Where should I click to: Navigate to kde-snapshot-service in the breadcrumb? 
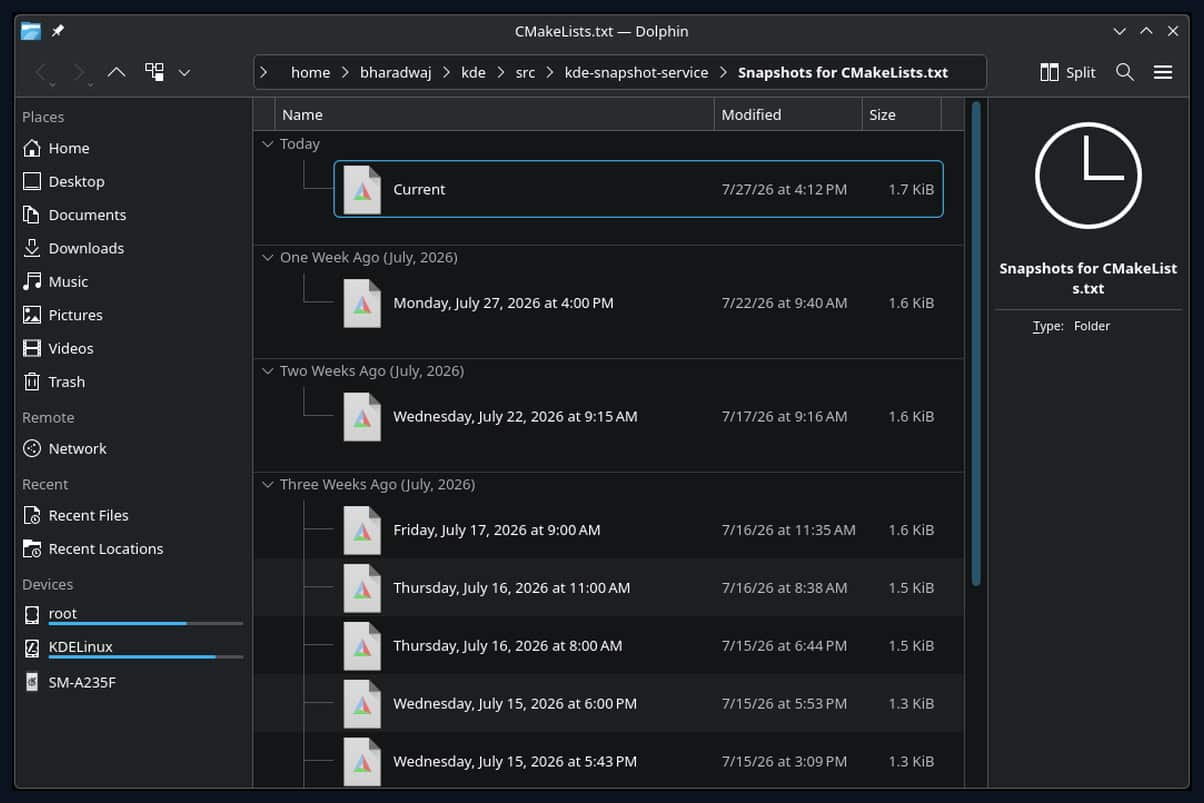(x=636, y=72)
